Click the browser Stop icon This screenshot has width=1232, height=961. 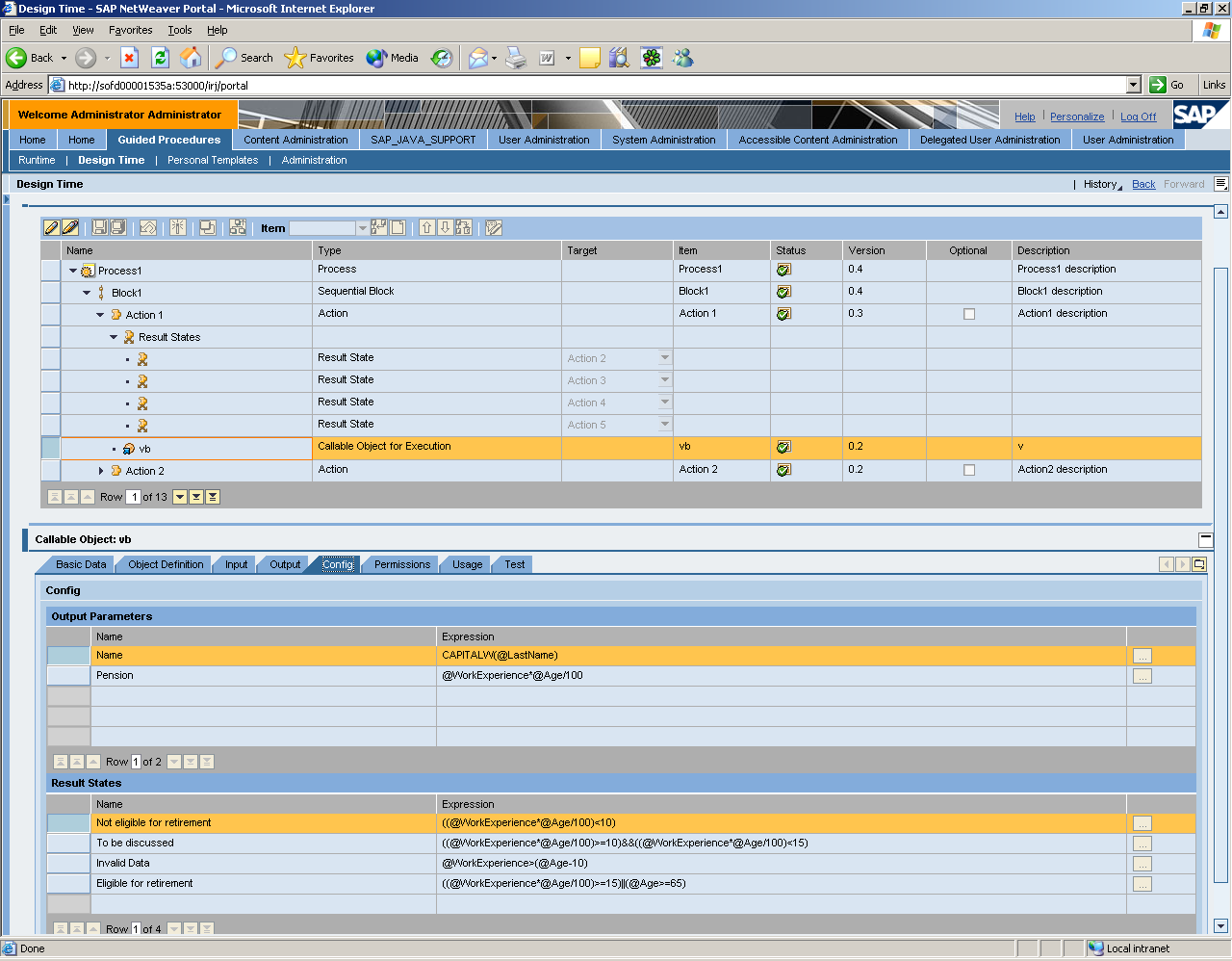click(129, 58)
